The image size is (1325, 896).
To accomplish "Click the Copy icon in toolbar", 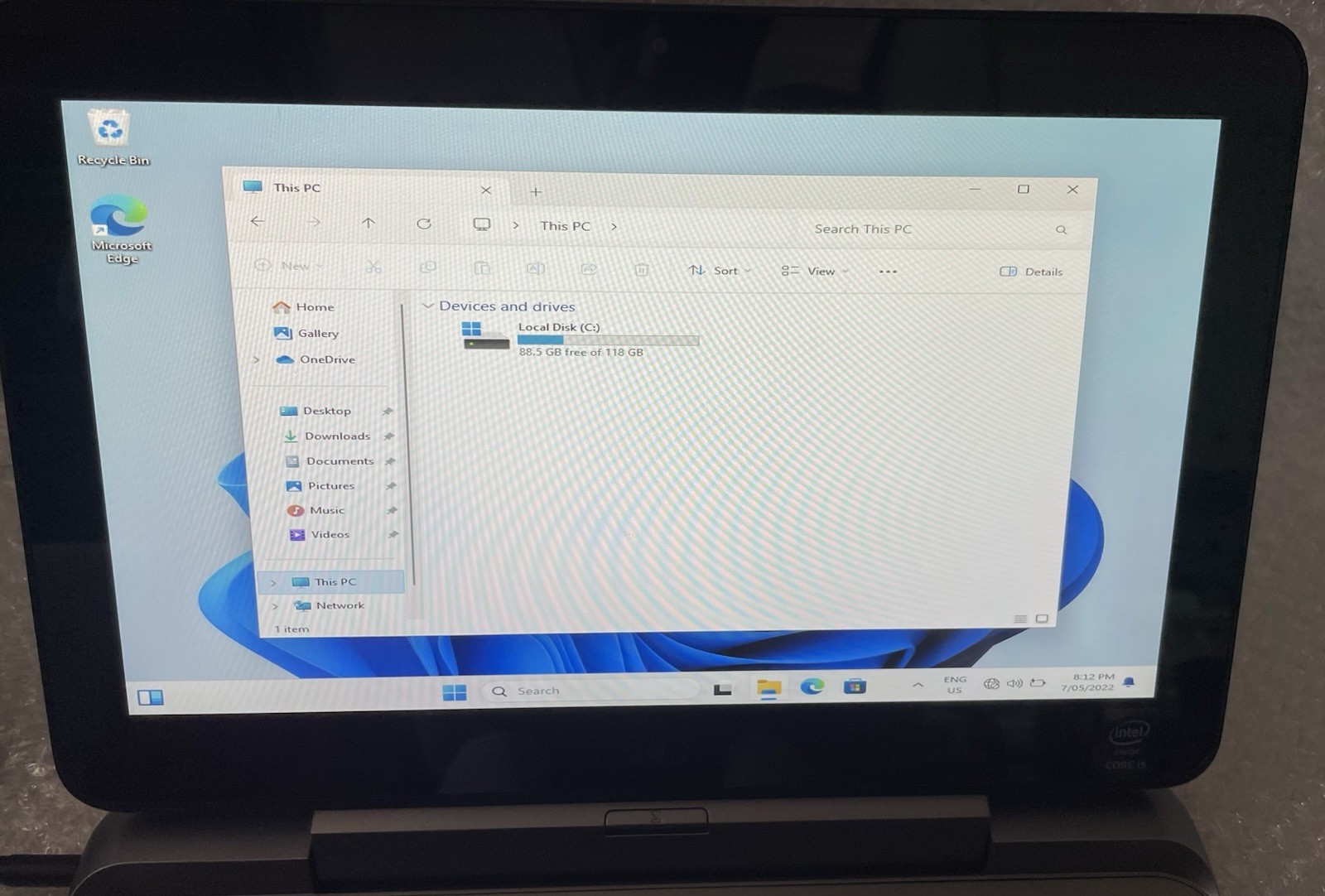I will [428, 267].
